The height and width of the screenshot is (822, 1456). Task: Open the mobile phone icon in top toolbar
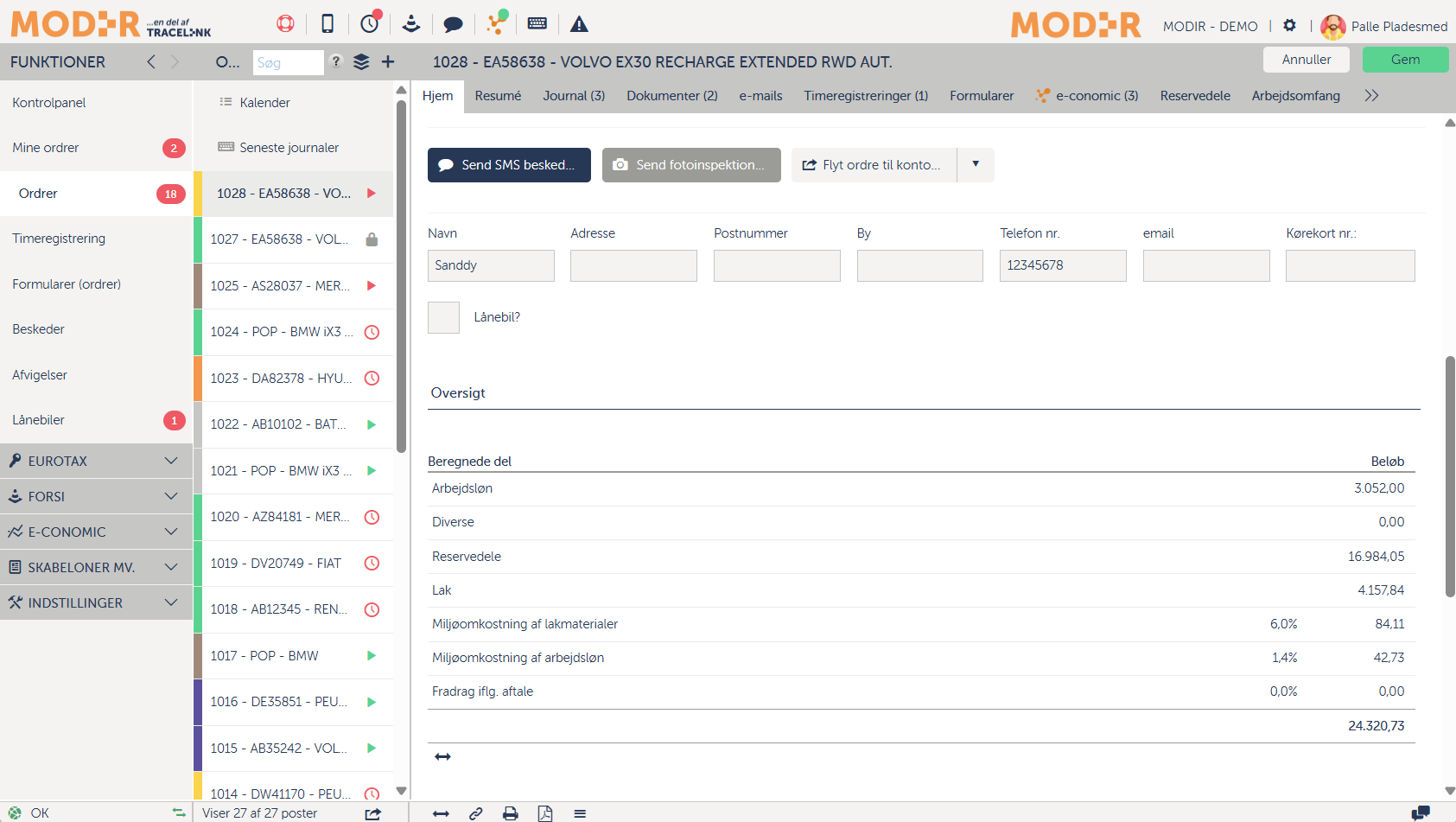[327, 24]
